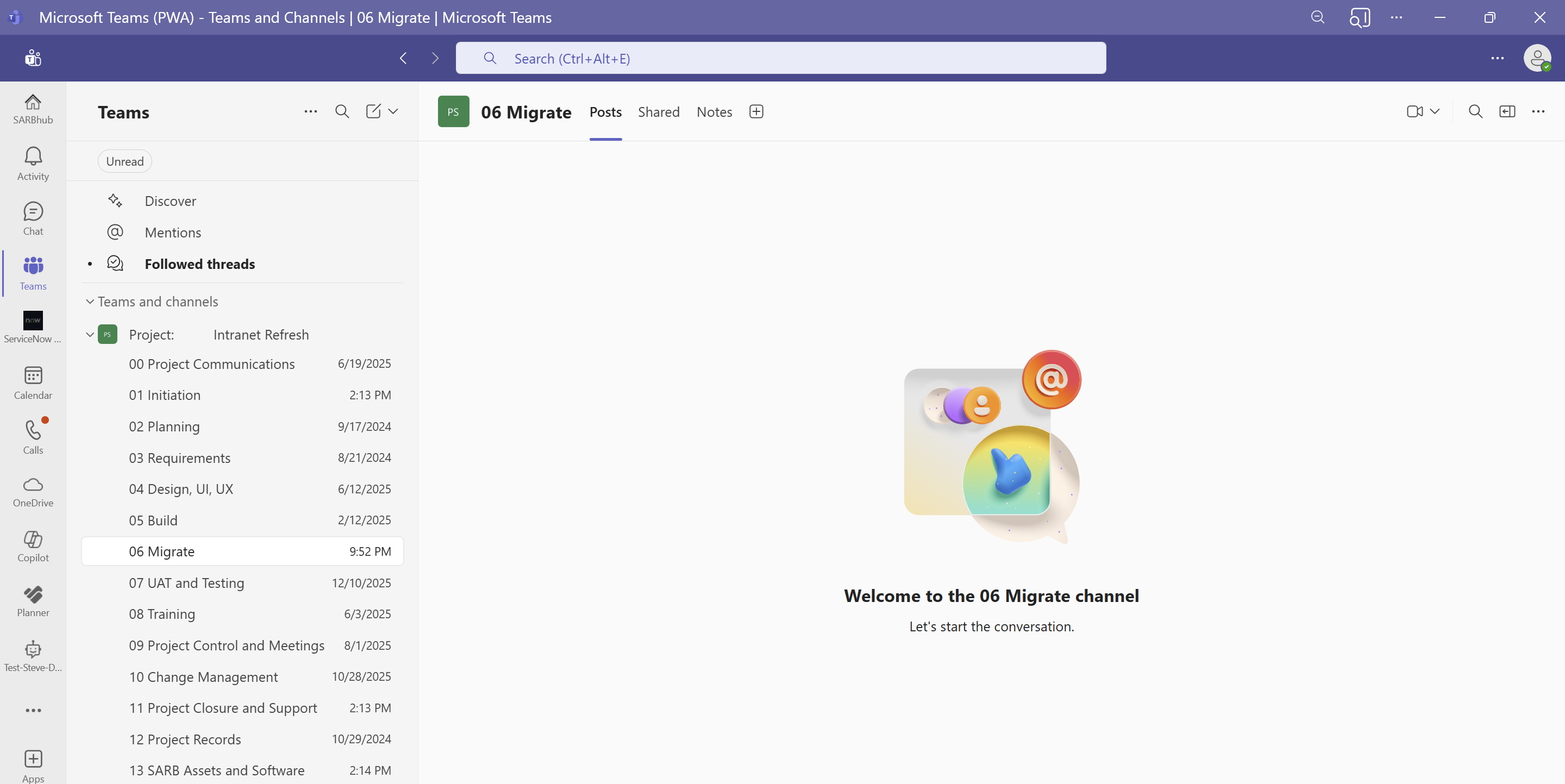Open the Mentions view
Viewport: 1565px width, 784px height.
[x=173, y=233]
